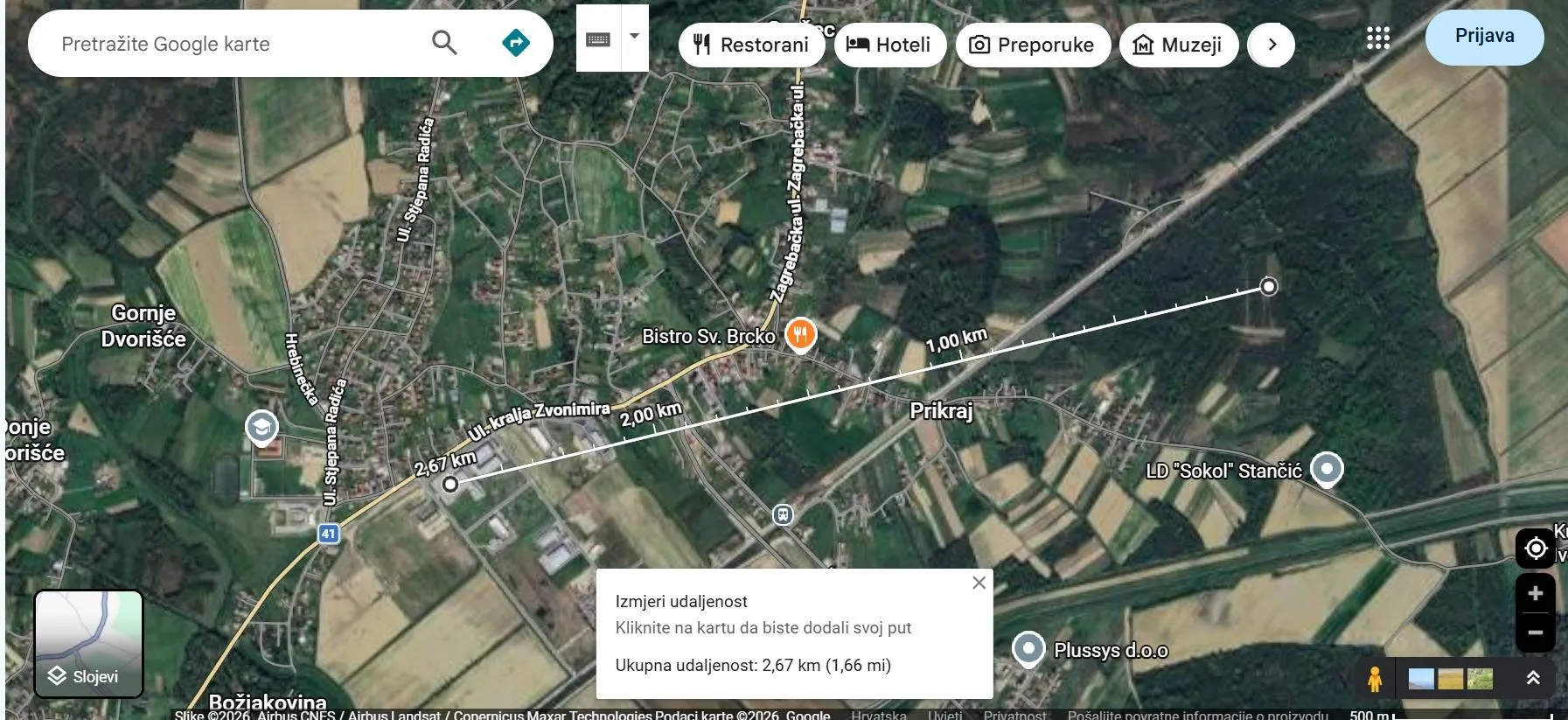Image resolution: width=1568 pixels, height=720 pixels.
Task: Open directions with the blue arrow icon
Action: [516, 43]
